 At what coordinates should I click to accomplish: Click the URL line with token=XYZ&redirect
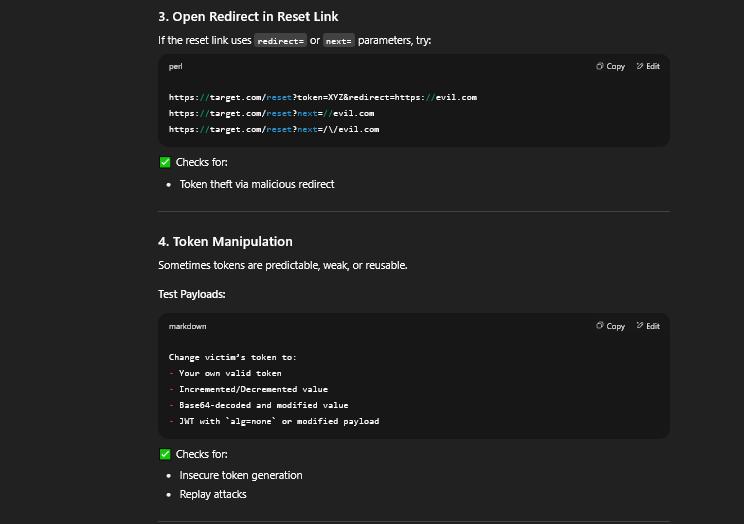323,97
